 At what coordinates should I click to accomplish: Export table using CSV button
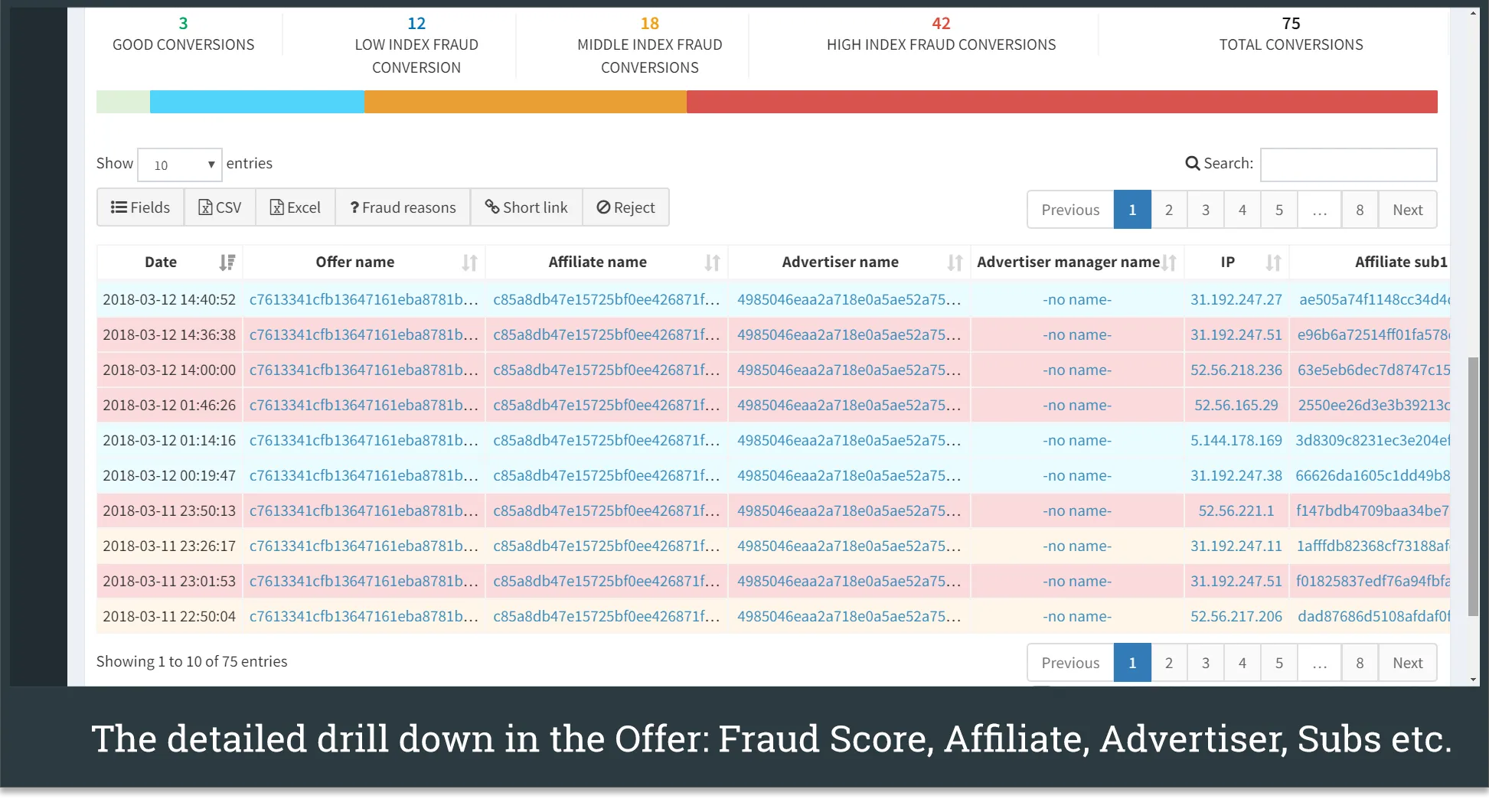click(220, 207)
